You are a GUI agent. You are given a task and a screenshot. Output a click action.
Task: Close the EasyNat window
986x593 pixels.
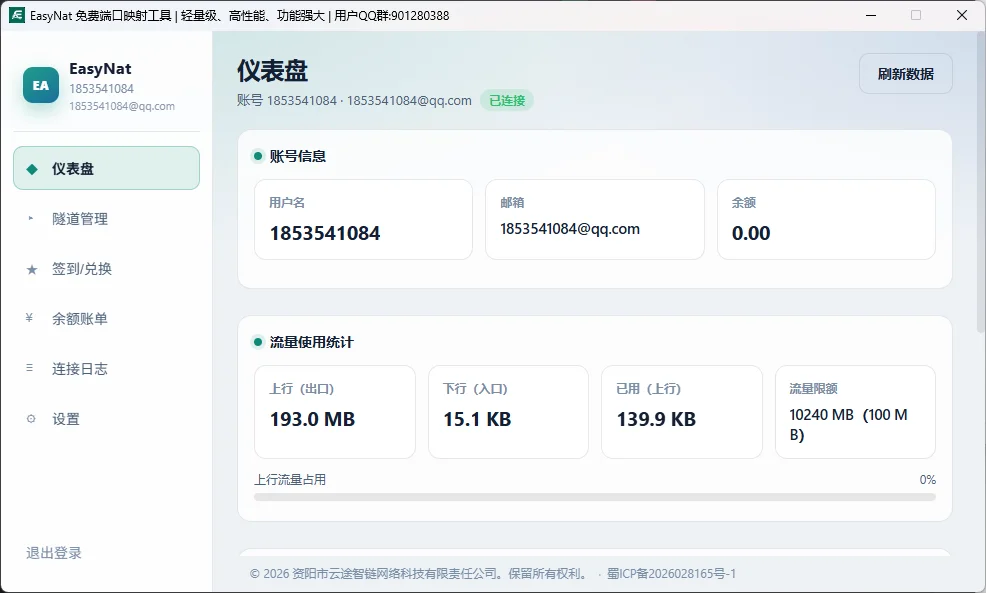point(961,15)
